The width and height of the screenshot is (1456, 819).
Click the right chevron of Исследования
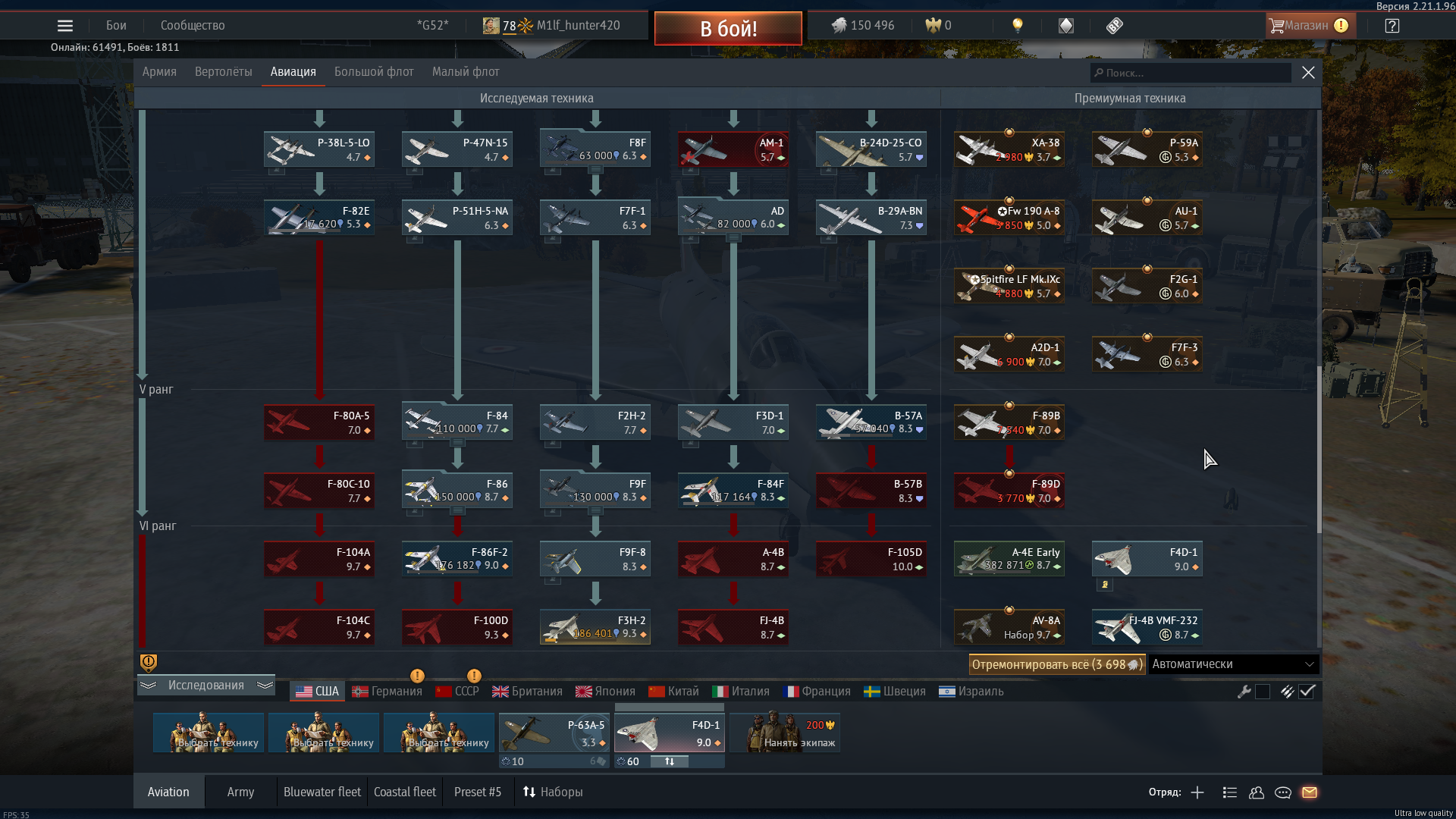pos(265,686)
